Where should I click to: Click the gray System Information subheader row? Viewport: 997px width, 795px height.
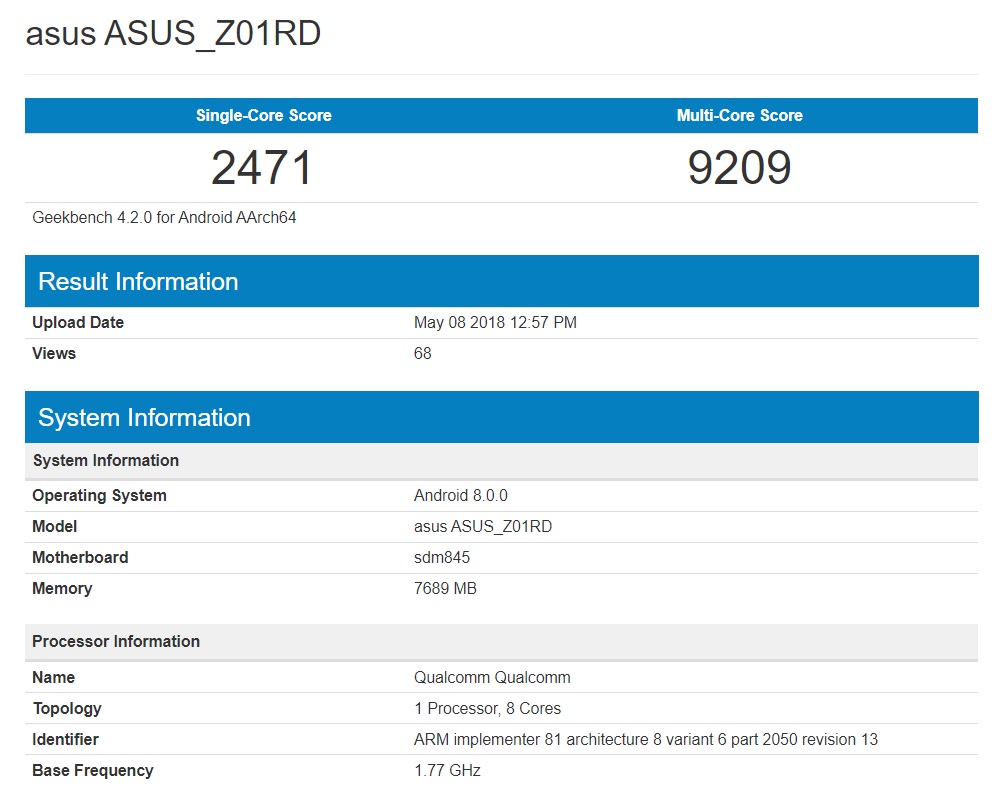pyautogui.click(x=502, y=460)
